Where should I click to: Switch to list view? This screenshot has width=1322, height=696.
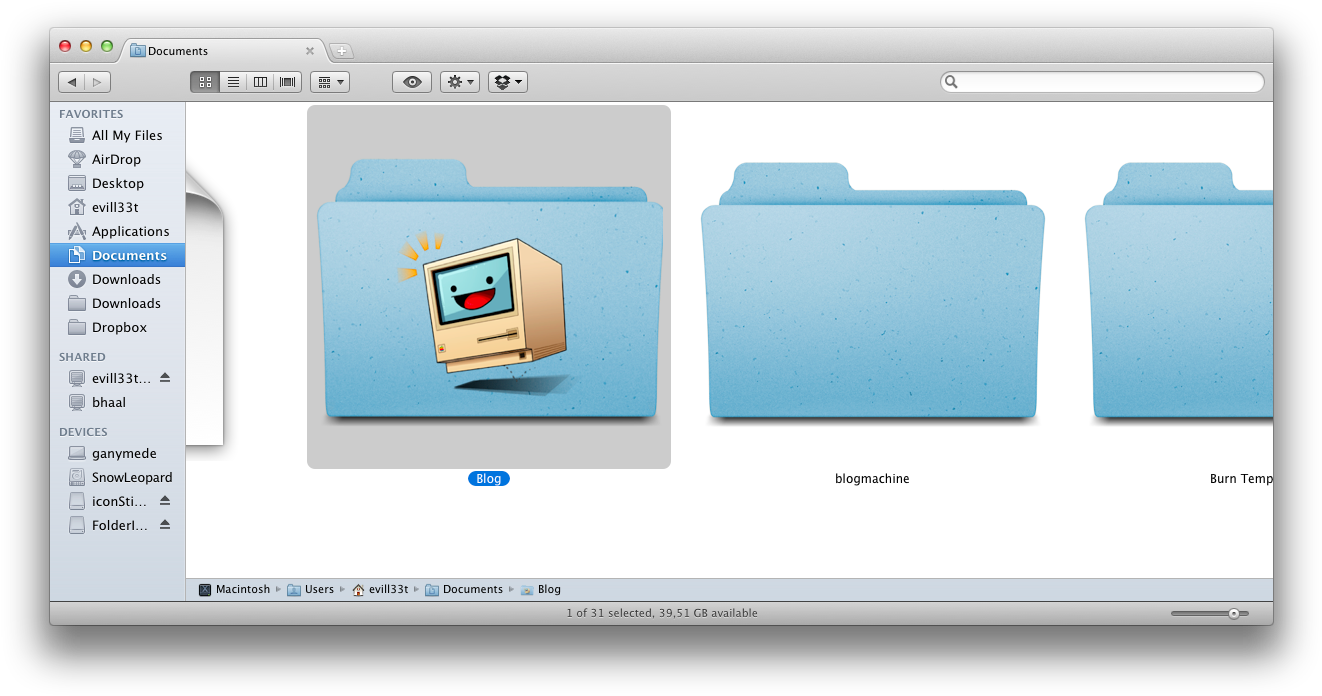click(x=233, y=82)
